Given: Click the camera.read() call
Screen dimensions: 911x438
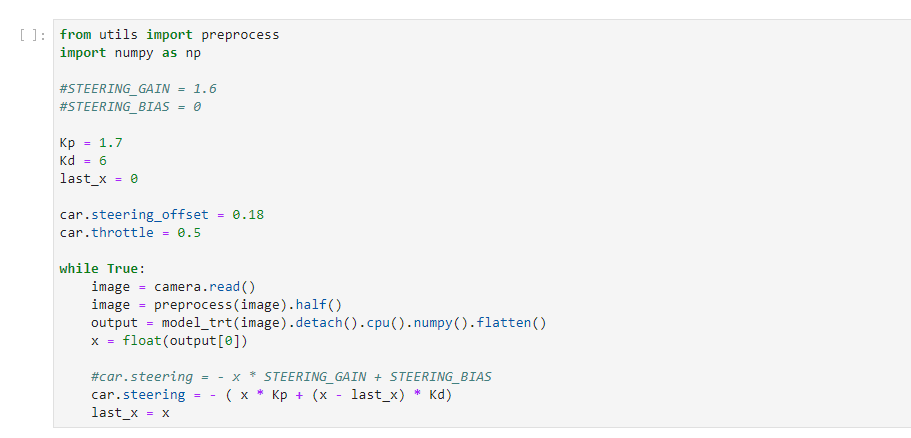Looking at the screenshot, I should click(x=205, y=287).
